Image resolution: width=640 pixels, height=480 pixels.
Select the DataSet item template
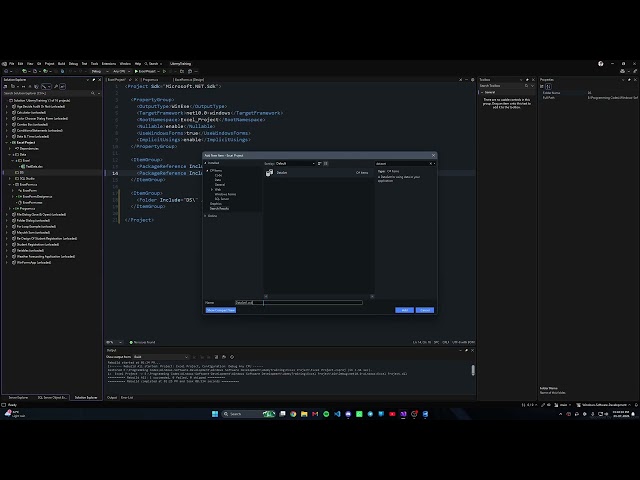click(318, 173)
